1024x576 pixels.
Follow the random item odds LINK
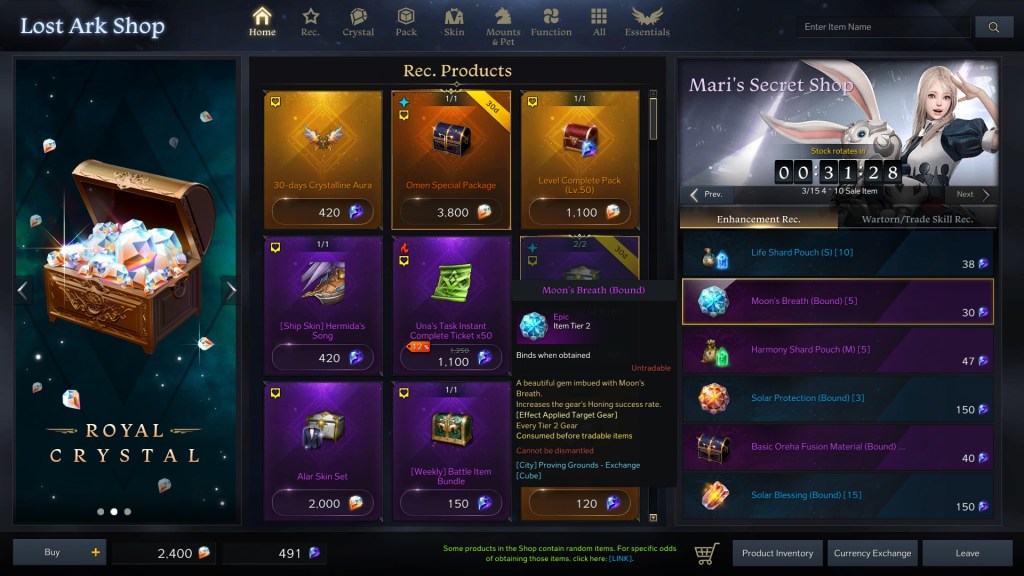[620, 558]
